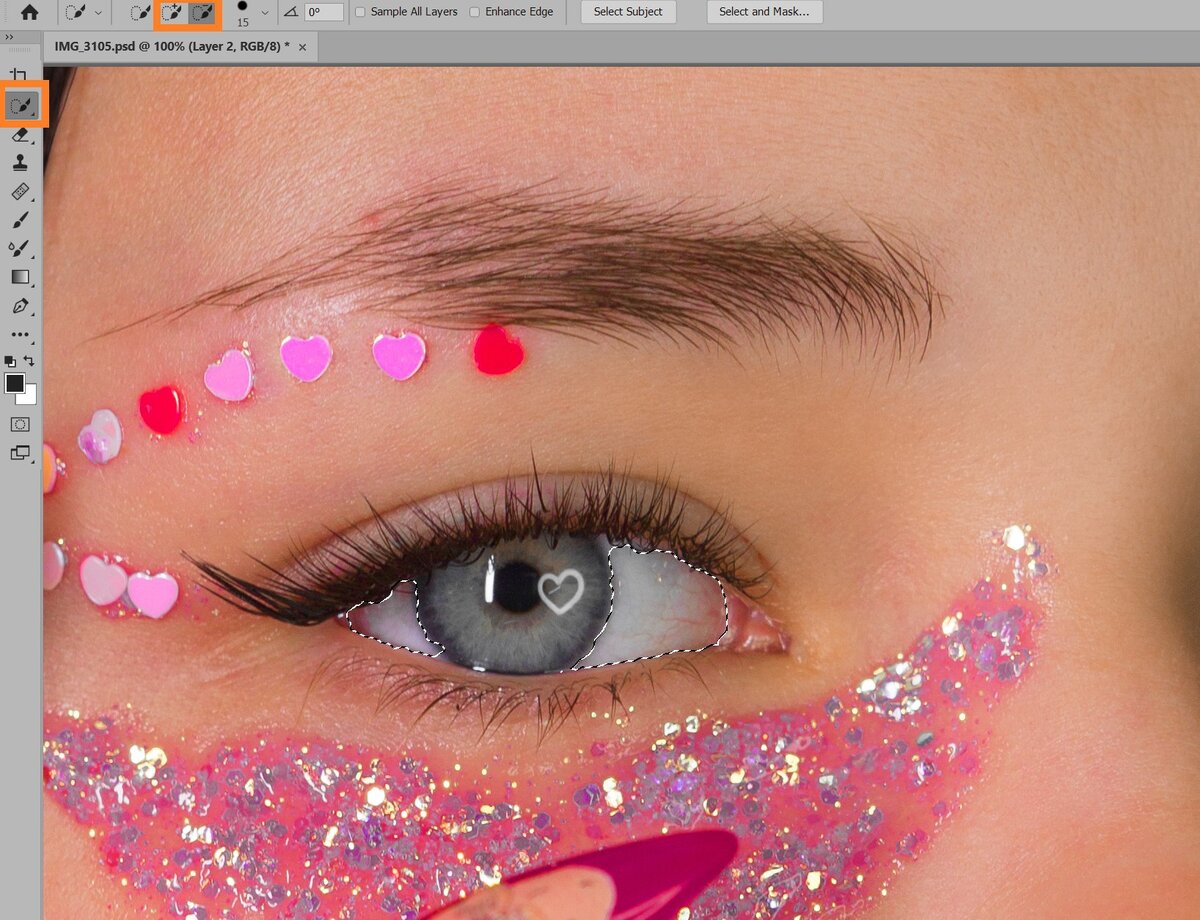This screenshot has width=1200, height=920.
Task: Toggle Quick Mask mode
Action: [x=20, y=425]
